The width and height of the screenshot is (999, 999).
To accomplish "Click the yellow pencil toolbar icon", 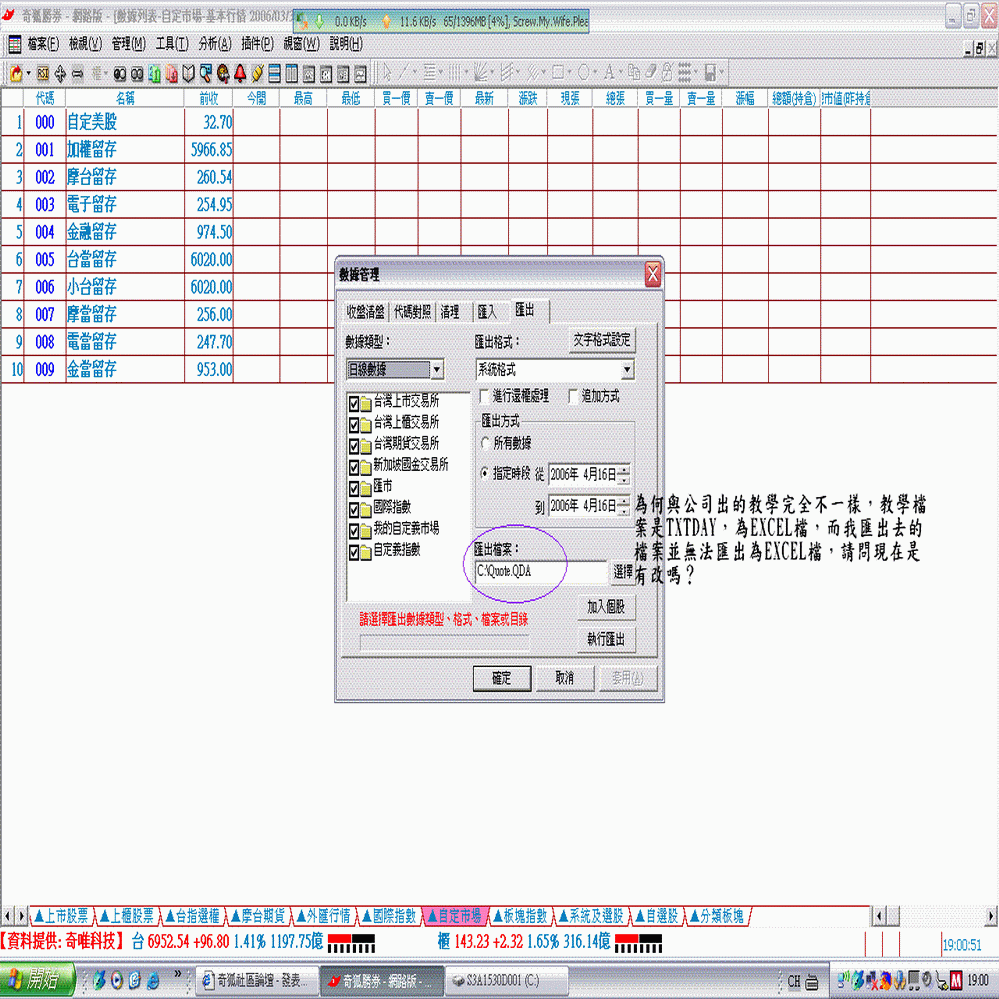I will point(257,73).
